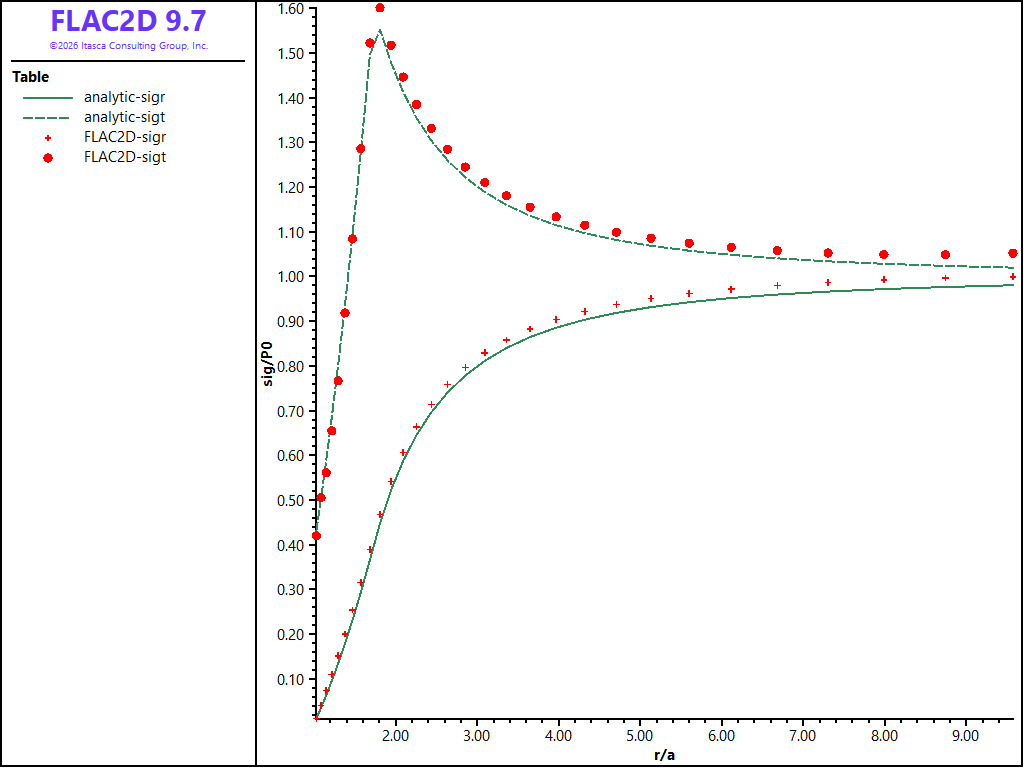Screen dimensions: 1024x768
Task: Click the FLAC2D-sigt red dot legend marker
Action: tap(48, 158)
